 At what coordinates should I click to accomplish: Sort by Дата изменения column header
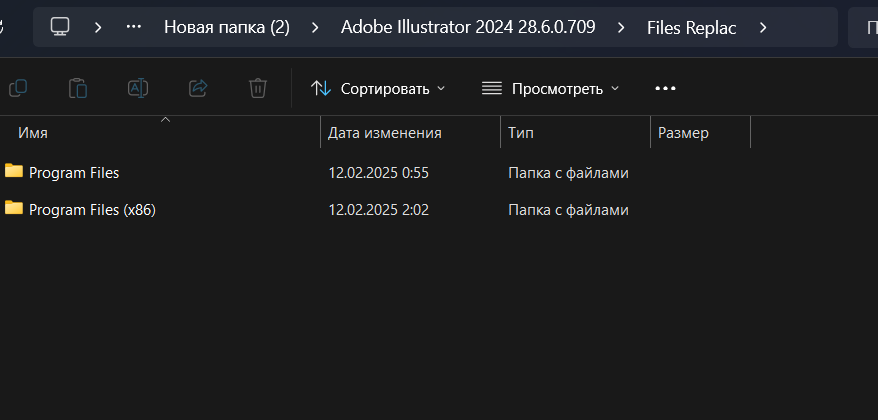click(x=410, y=133)
